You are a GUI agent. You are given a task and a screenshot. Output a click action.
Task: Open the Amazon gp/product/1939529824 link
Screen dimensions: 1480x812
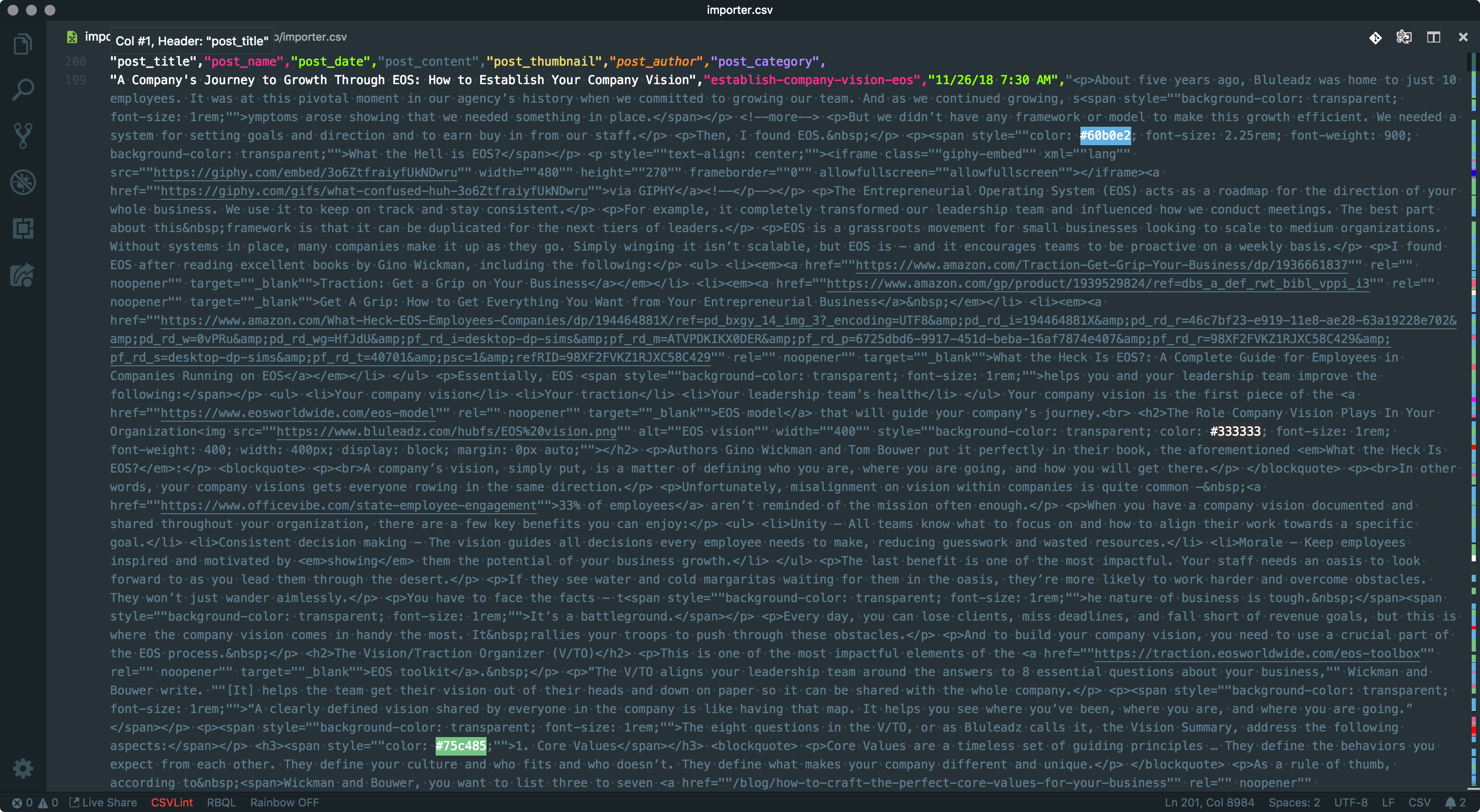1098,283
